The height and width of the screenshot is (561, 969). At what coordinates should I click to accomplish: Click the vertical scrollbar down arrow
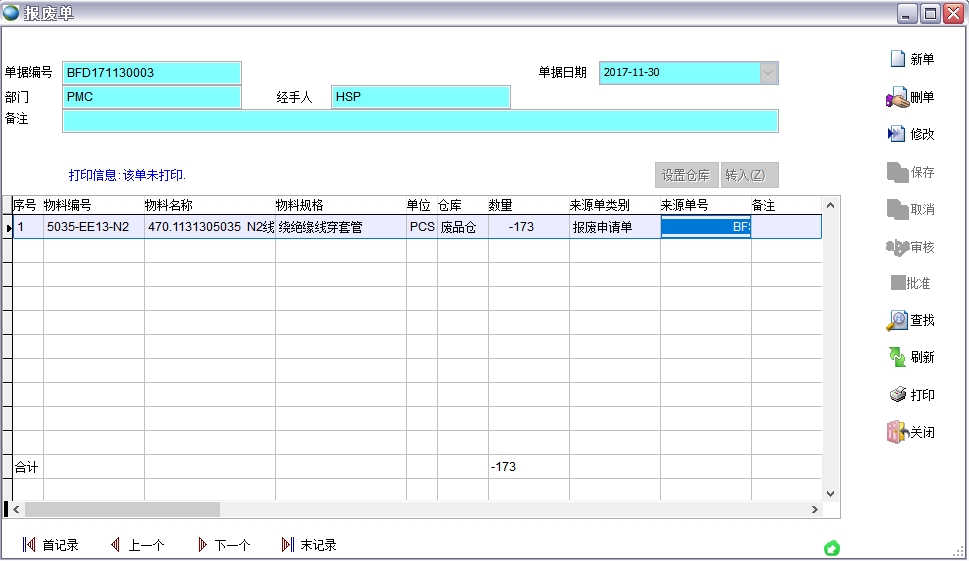830,493
